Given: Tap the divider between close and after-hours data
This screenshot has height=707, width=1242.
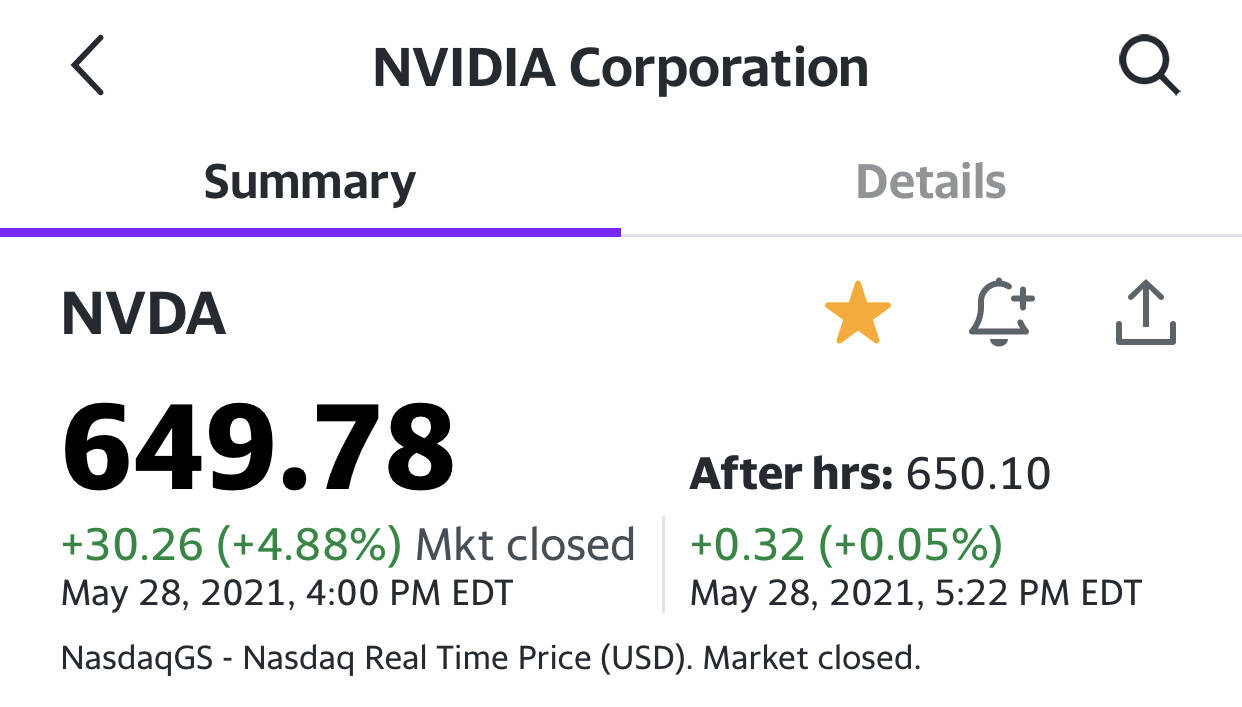Looking at the screenshot, I should click(x=663, y=564).
